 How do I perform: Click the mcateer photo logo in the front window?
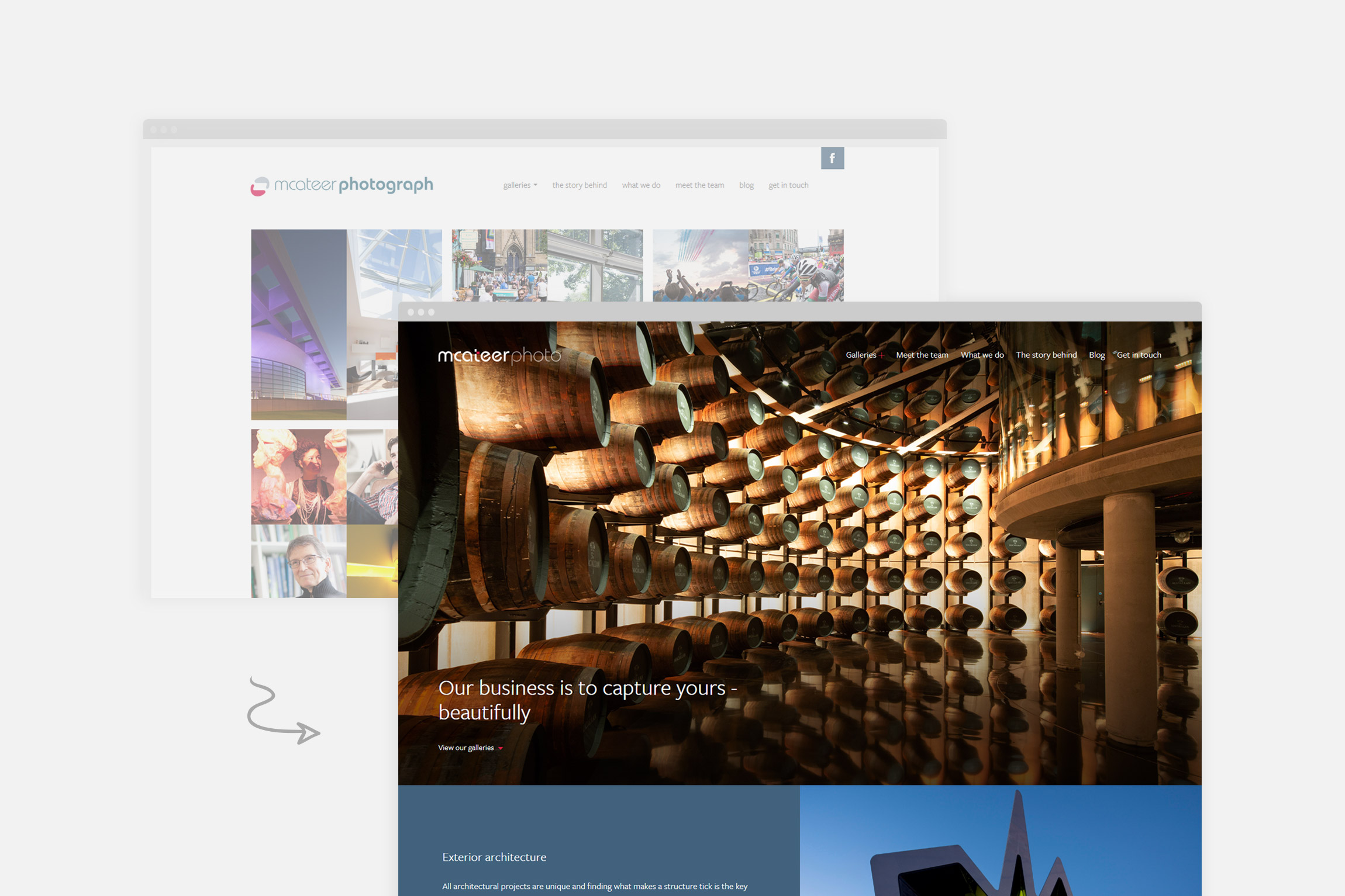pyautogui.click(x=499, y=355)
